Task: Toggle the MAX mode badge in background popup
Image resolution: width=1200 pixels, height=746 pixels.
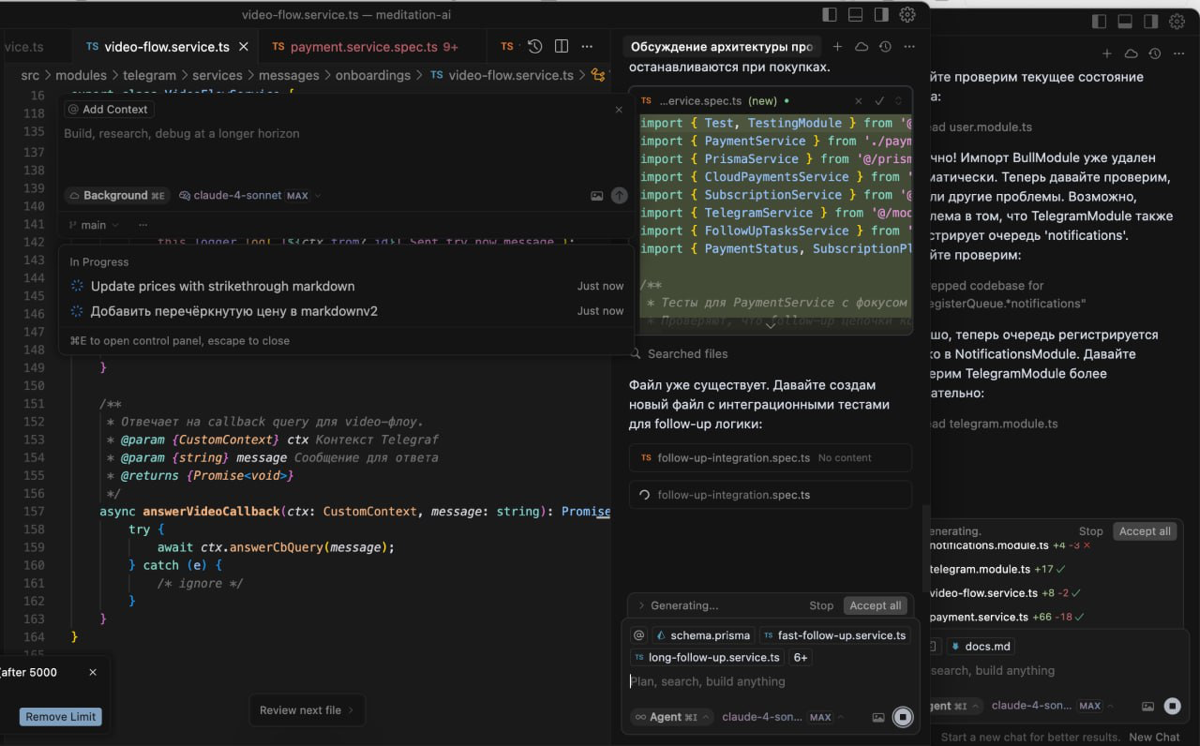Action: (298, 196)
